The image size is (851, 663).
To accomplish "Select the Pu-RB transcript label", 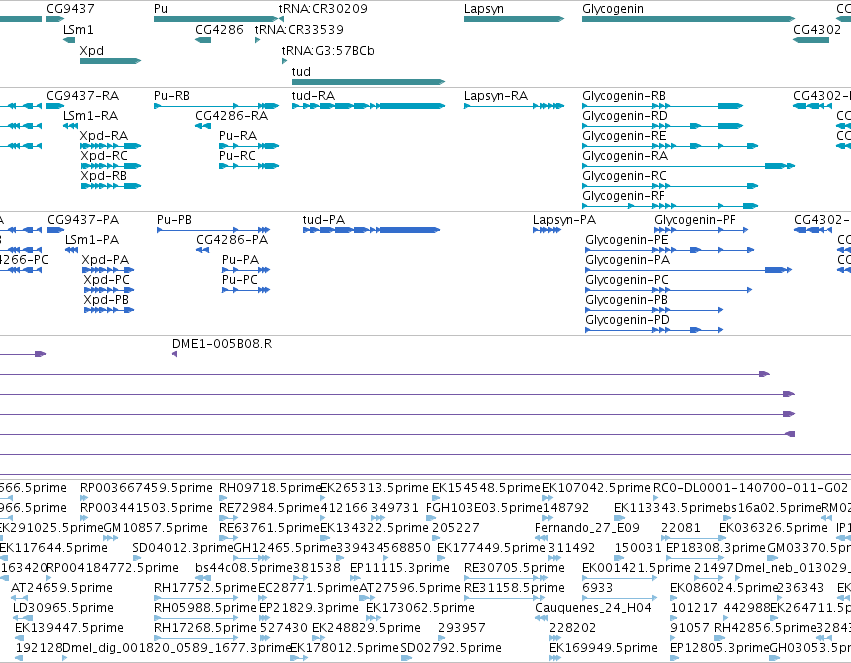I will coord(172,95).
